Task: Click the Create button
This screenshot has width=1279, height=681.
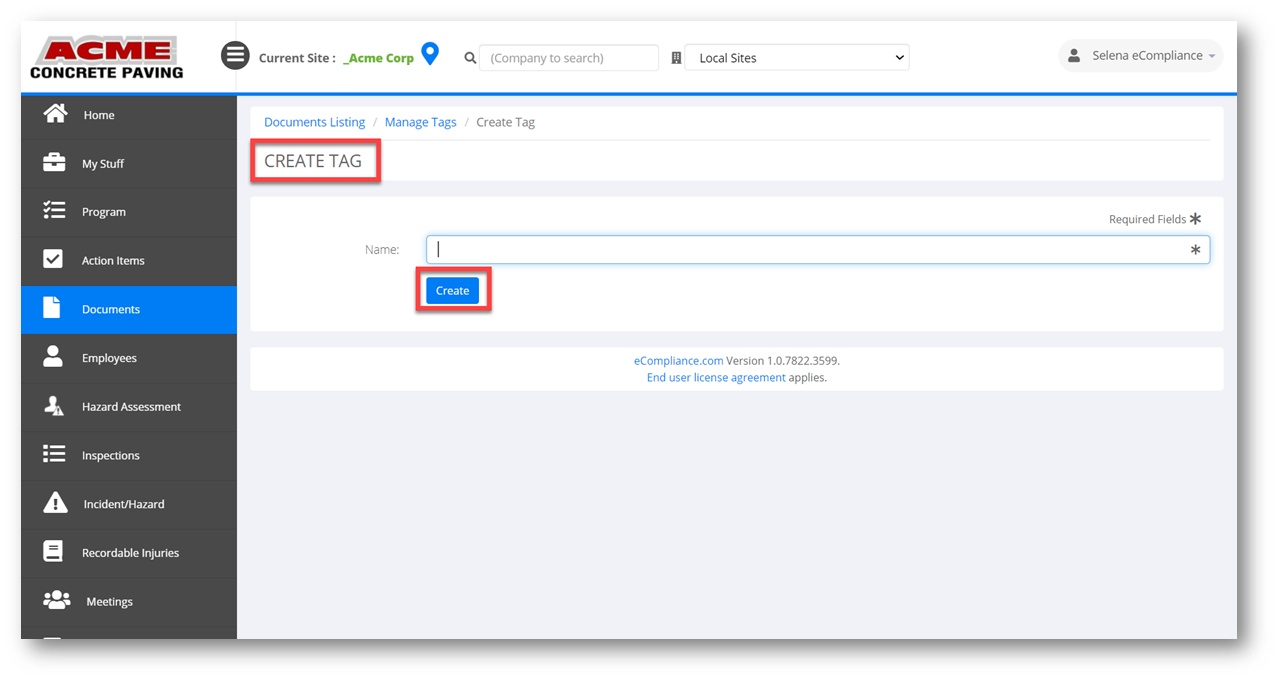Action: coord(452,290)
